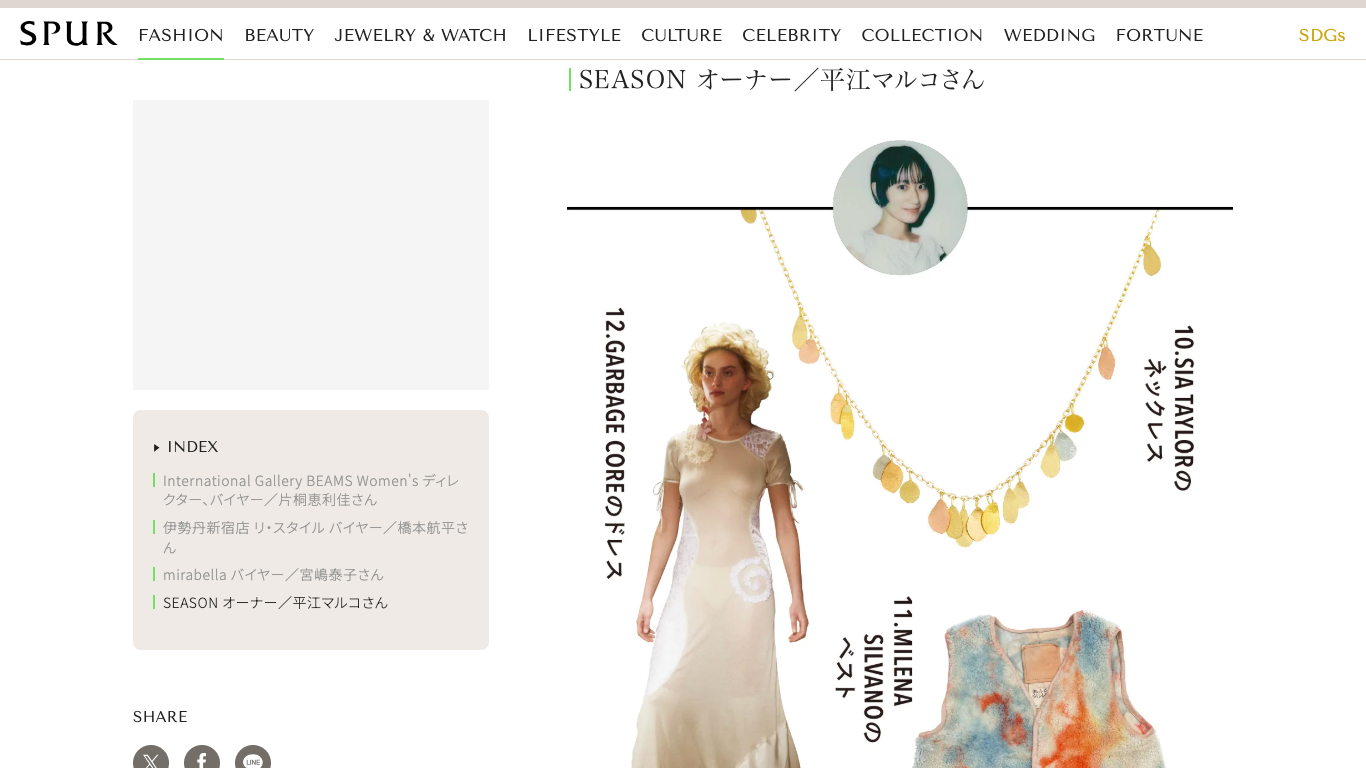The height and width of the screenshot is (768, 1366).
Task: Click the GARBAGE CORE dress image
Action: pyautogui.click(x=718, y=545)
